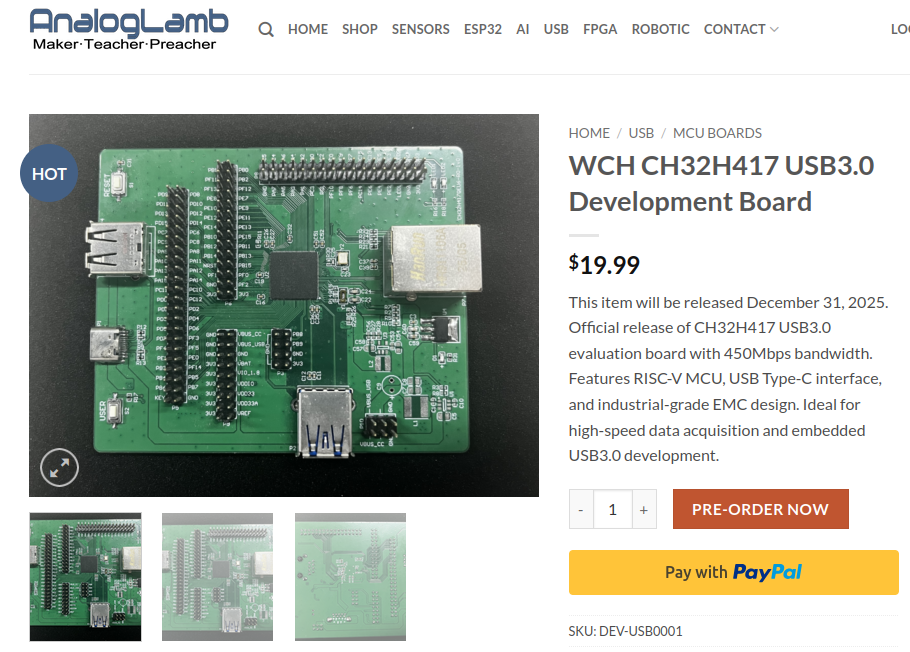910x652 pixels.
Task: Expand the CONTACT dropdown menu
Action: coord(740,29)
